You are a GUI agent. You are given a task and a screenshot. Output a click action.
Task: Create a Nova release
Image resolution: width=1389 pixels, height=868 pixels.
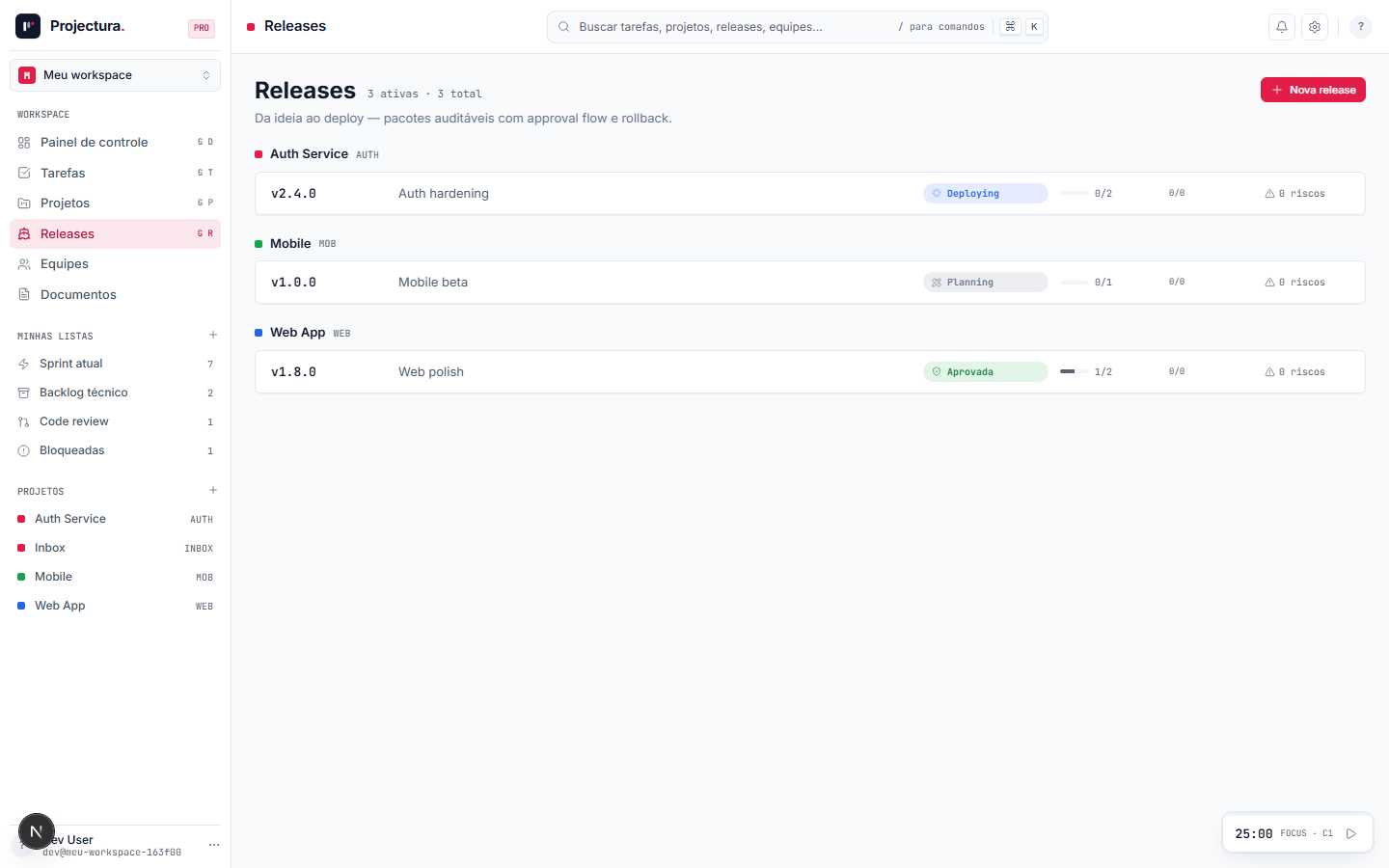pyautogui.click(x=1313, y=90)
